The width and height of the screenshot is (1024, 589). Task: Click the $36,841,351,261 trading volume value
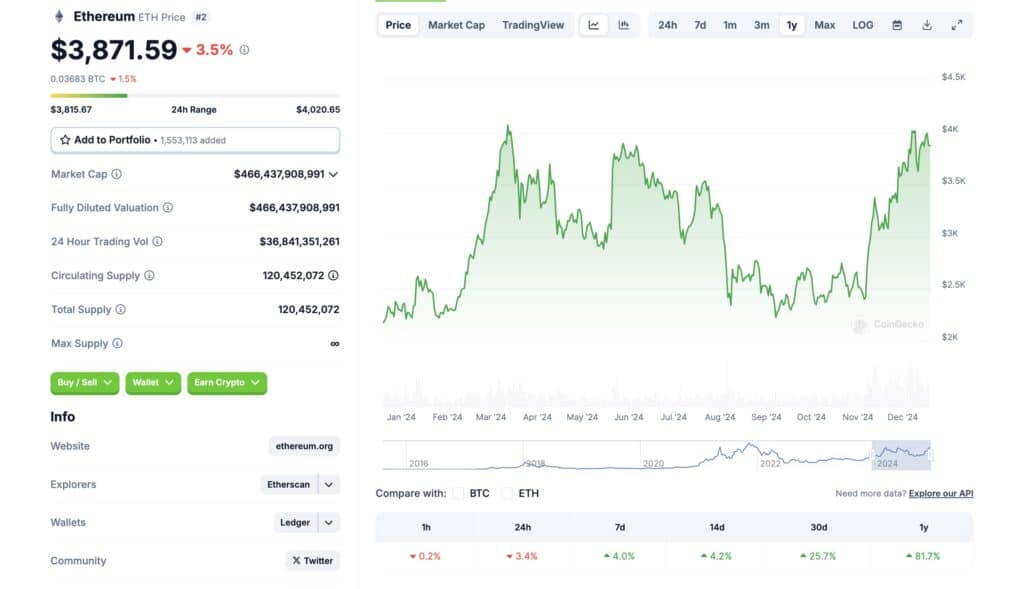click(300, 242)
